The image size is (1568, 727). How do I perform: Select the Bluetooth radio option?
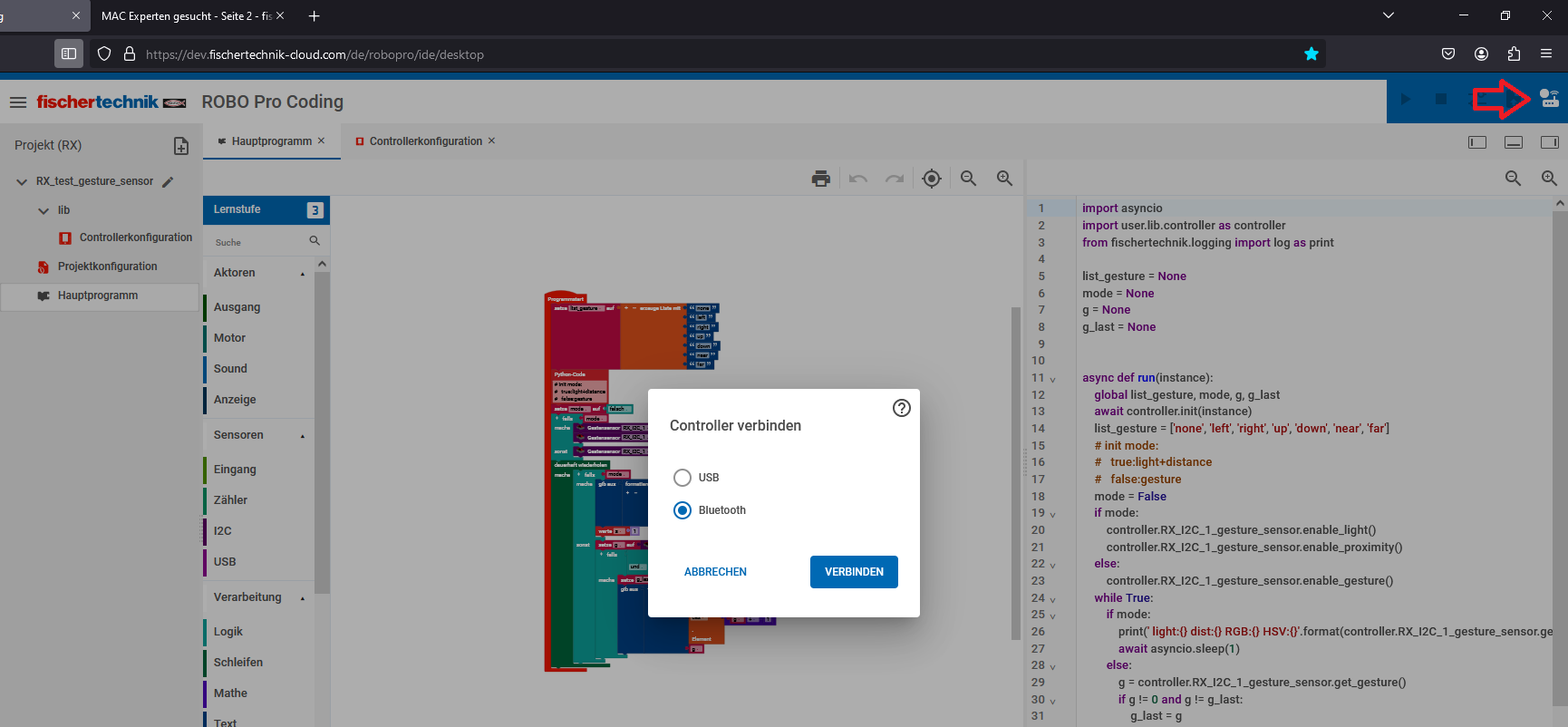(x=682, y=510)
